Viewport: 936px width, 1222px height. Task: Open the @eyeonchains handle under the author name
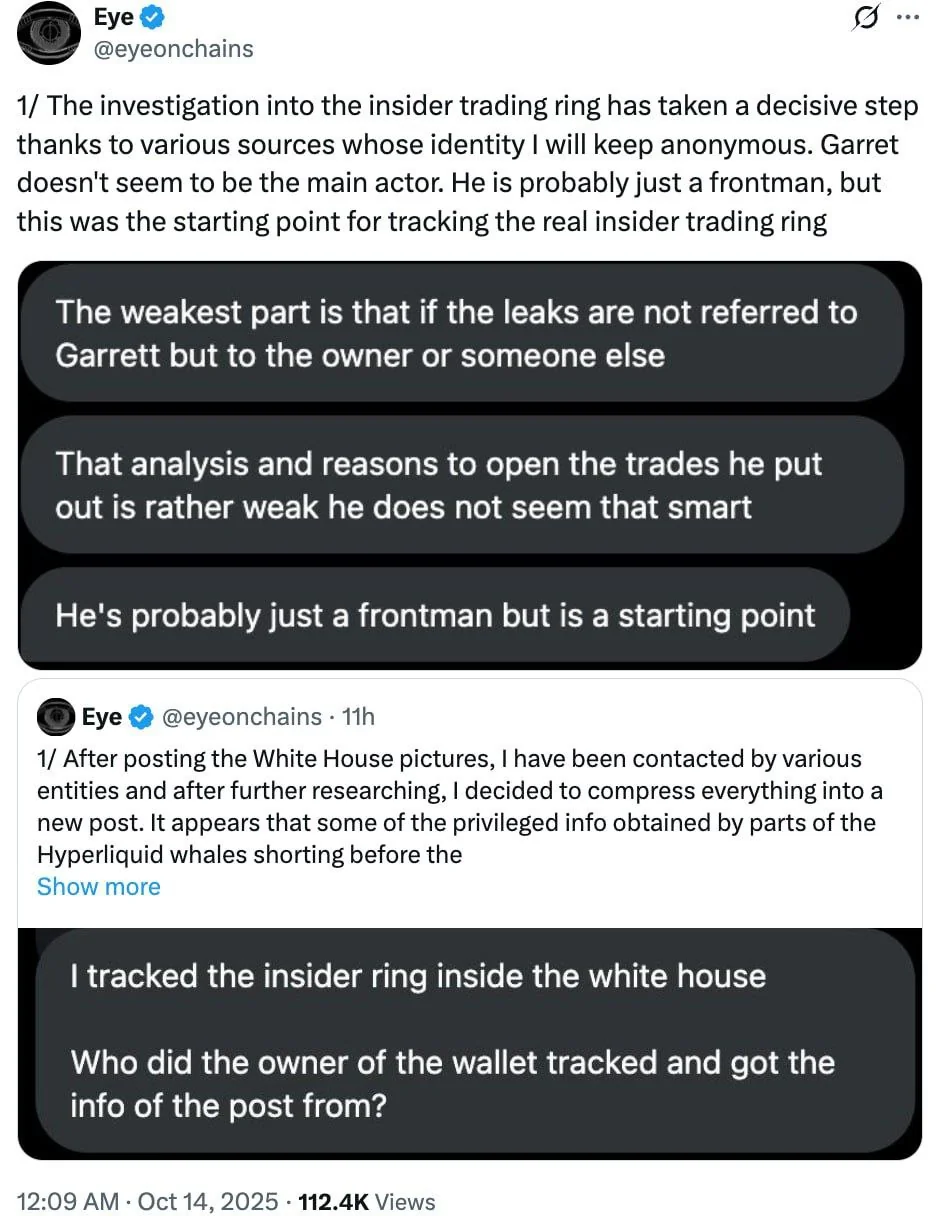click(x=173, y=48)
